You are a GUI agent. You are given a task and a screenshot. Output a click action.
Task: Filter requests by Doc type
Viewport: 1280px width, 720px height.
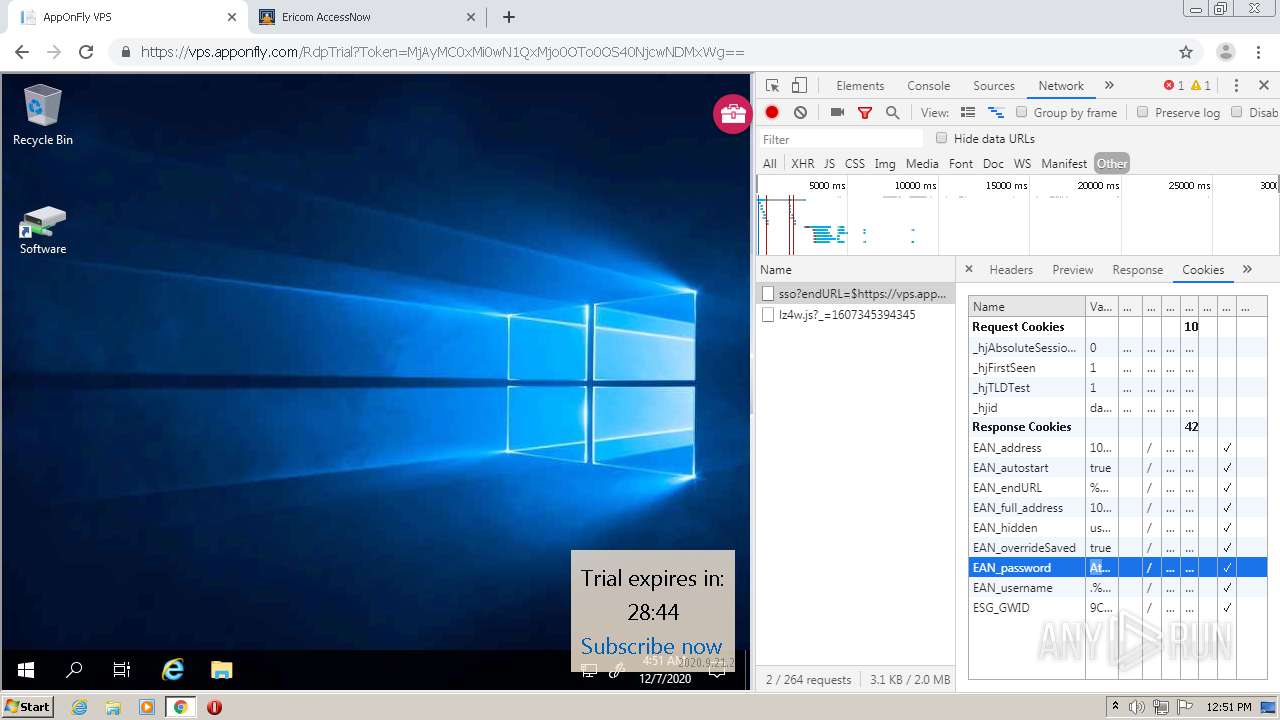pyautogui.click(x=993, y=164)
